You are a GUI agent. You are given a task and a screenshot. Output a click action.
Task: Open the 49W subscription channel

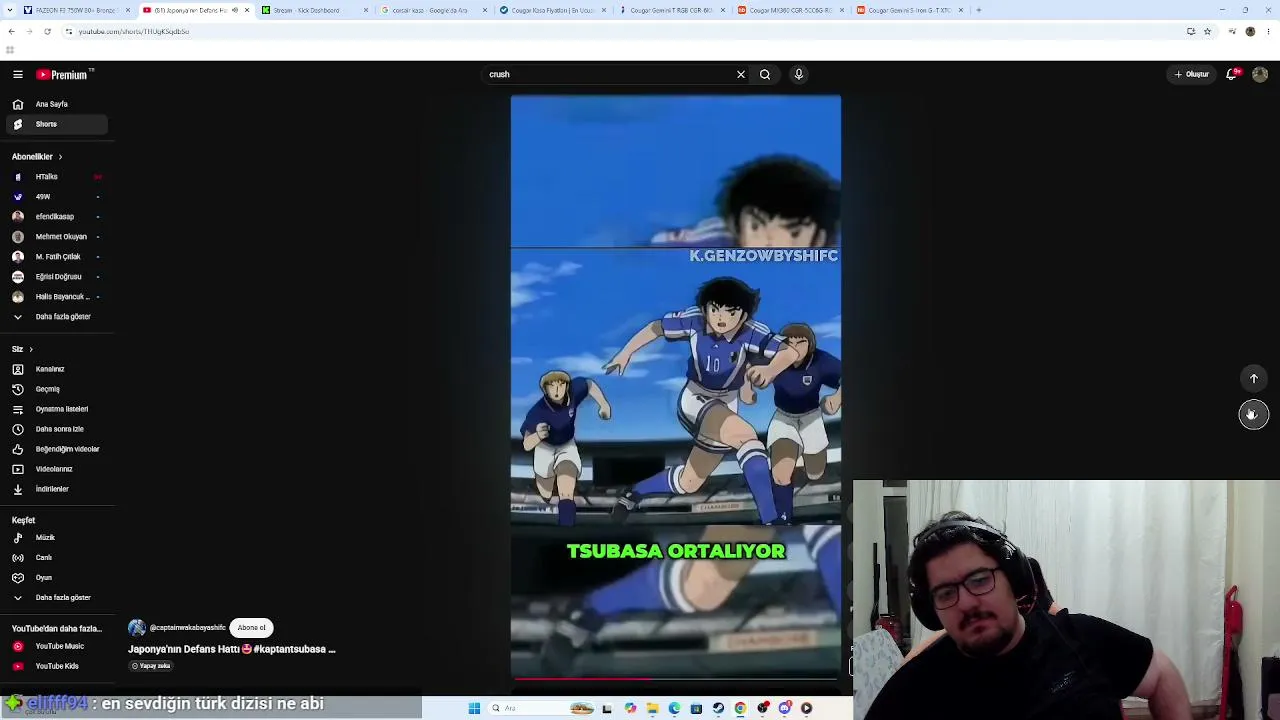coord(57,197)
